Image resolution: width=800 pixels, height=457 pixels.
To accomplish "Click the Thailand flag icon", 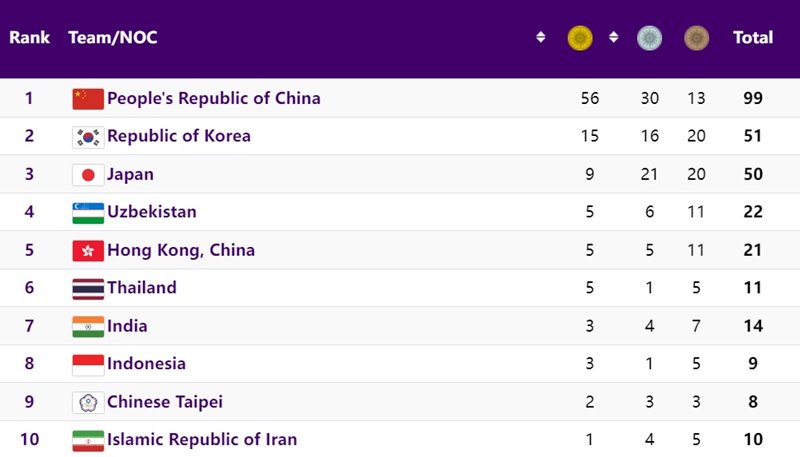I will 88,288.
